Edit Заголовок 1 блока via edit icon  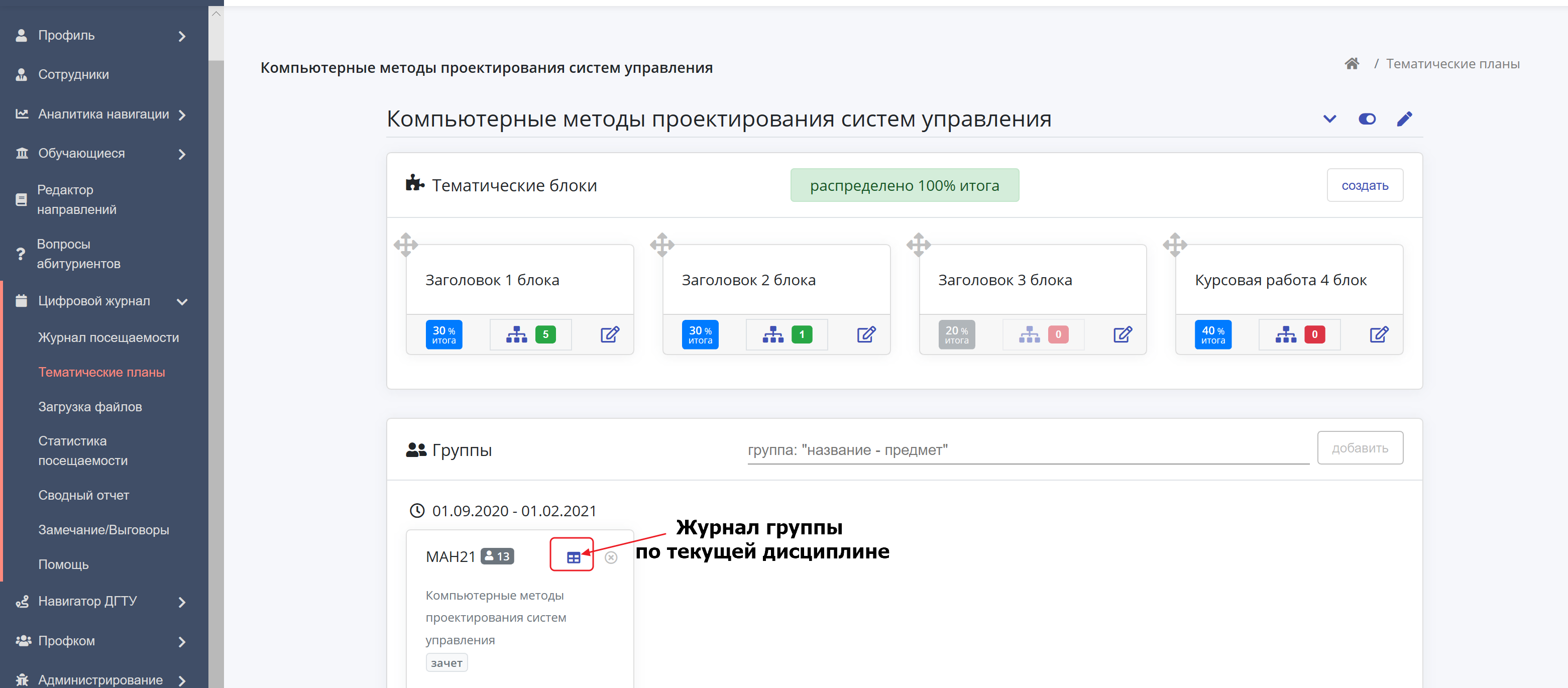tap(609, 334)
